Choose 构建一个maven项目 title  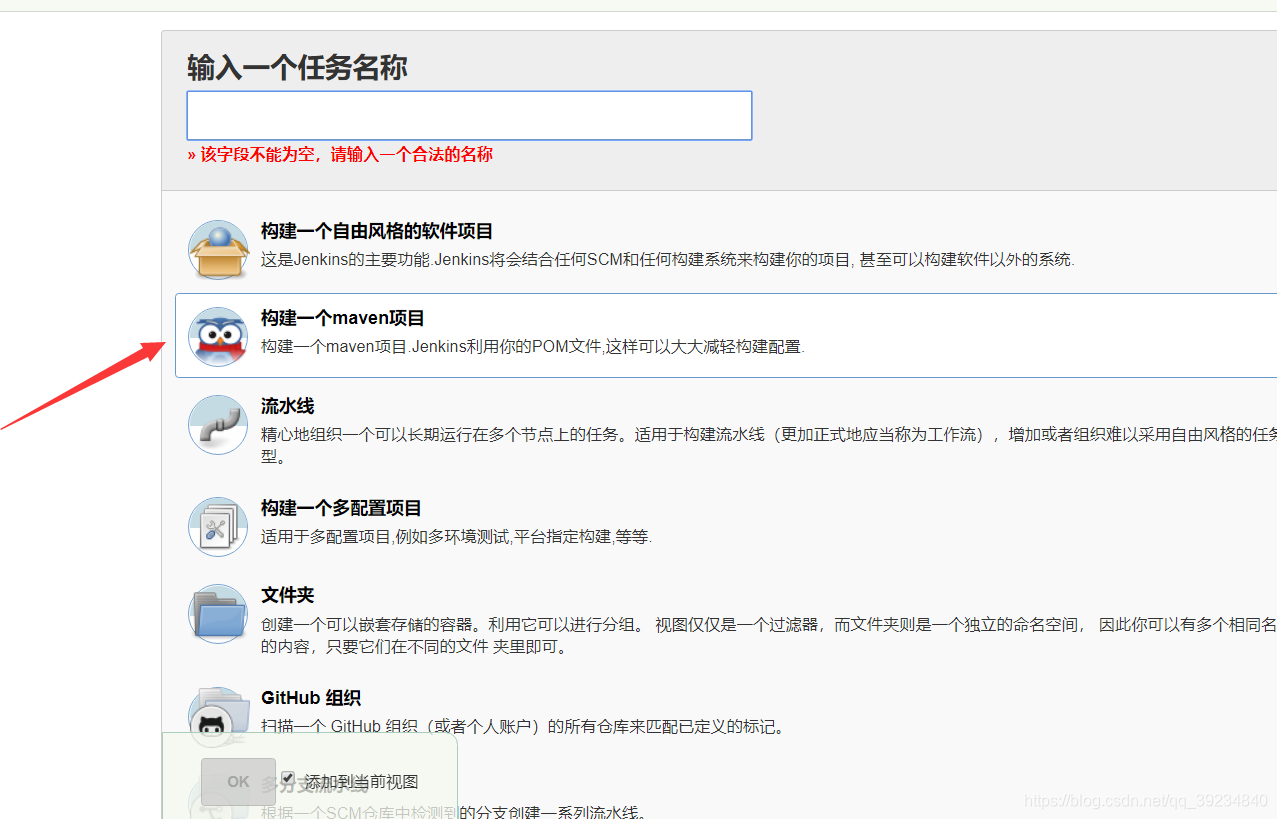click(343, 318)
